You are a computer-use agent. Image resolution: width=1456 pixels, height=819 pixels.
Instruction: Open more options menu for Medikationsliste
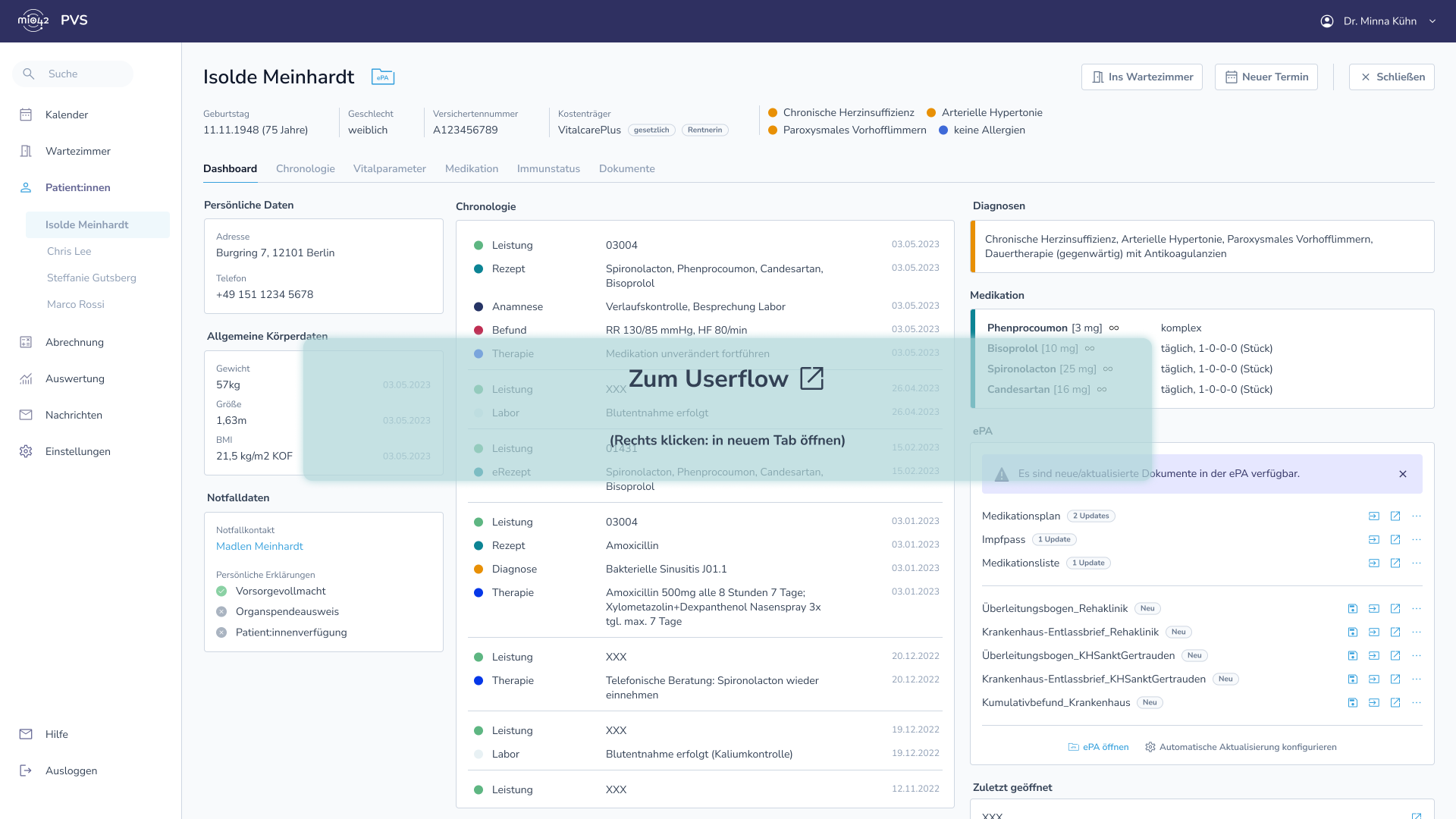(x=1416, y=563)
